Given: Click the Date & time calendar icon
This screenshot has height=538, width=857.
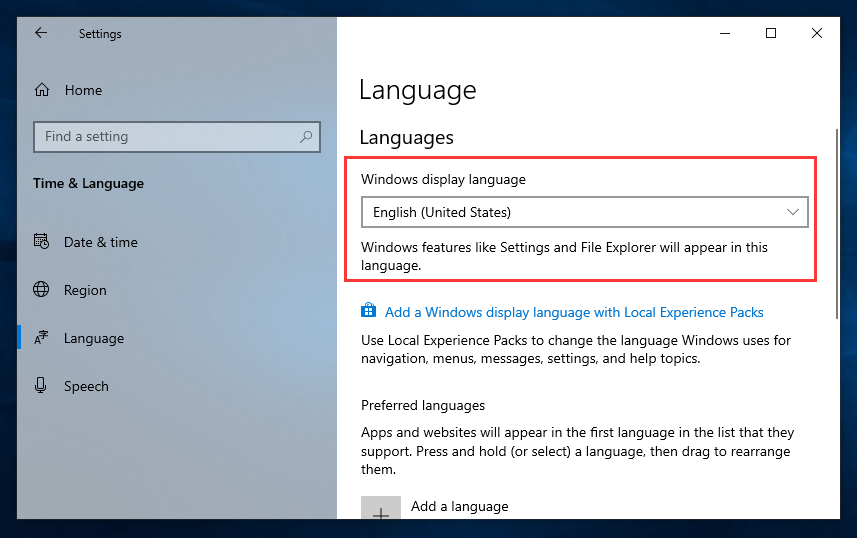Looking at the screenshot, I should click(x=41, y=241).
